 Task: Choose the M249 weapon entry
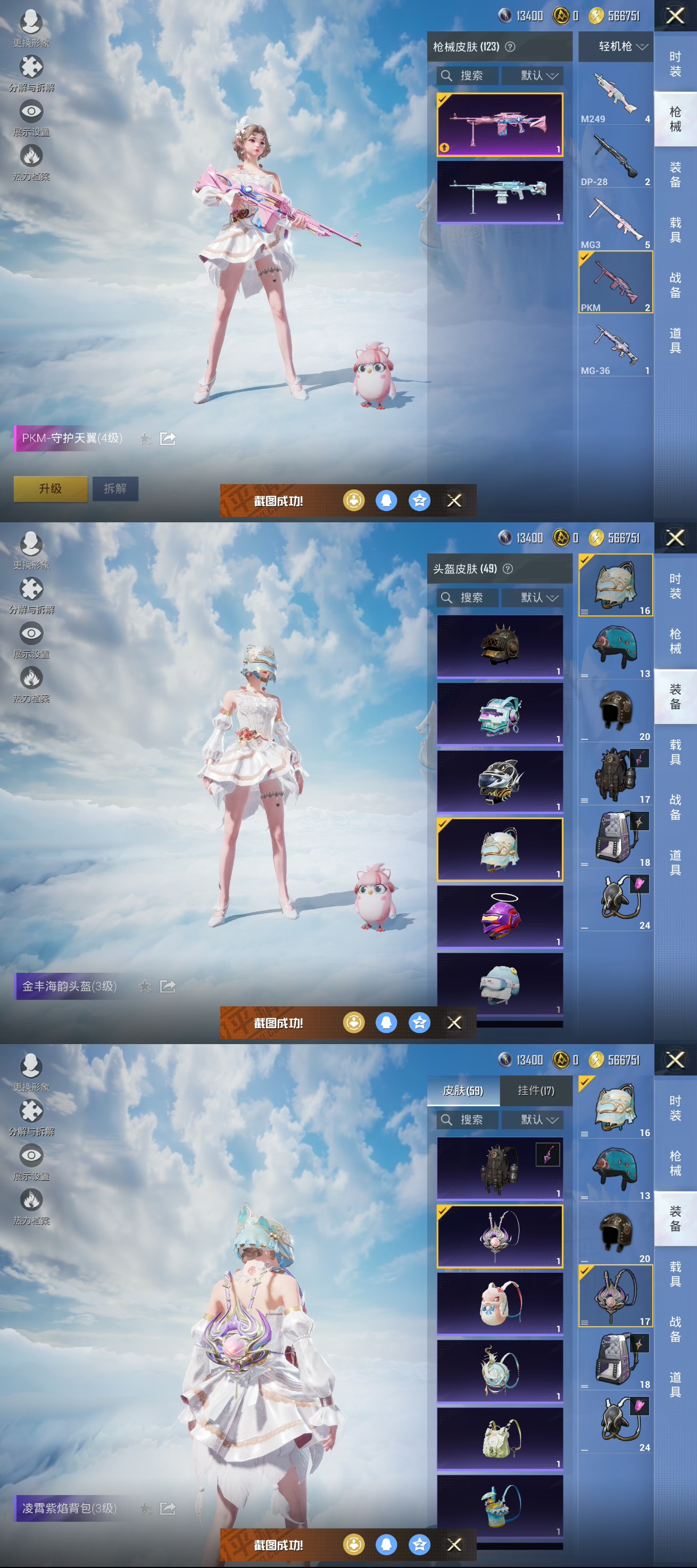coord(616,94)
